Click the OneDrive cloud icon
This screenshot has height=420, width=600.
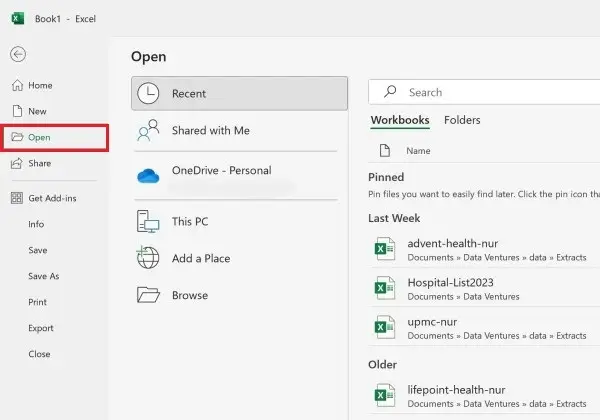pos(148,176)
